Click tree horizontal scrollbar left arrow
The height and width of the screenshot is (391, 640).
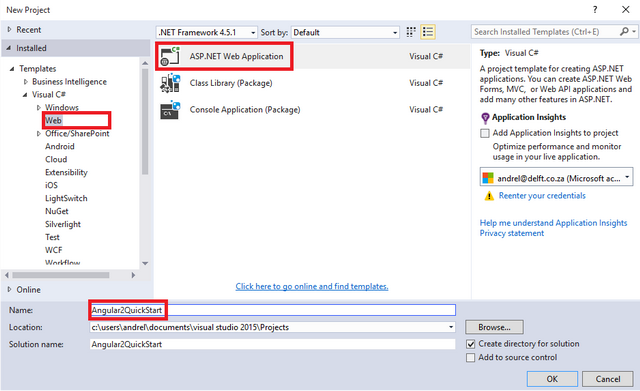[x=7, y=275]
